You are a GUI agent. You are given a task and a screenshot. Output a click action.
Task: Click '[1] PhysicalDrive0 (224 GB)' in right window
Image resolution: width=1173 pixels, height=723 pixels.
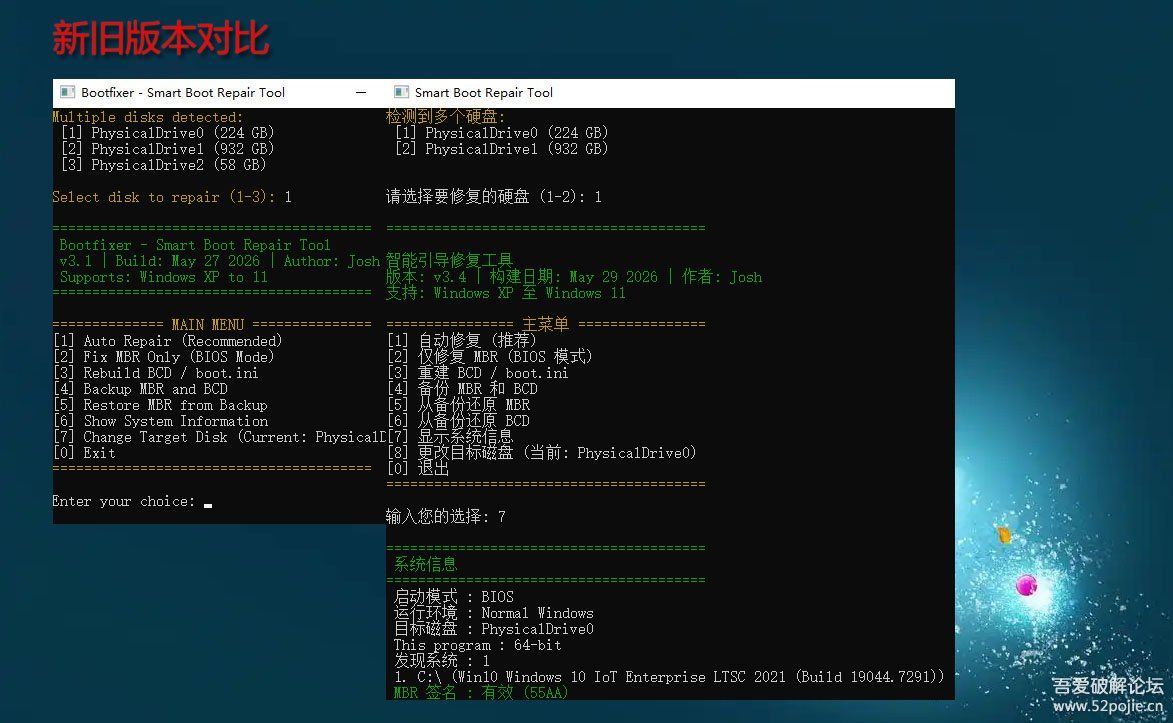tap(502, 132)
